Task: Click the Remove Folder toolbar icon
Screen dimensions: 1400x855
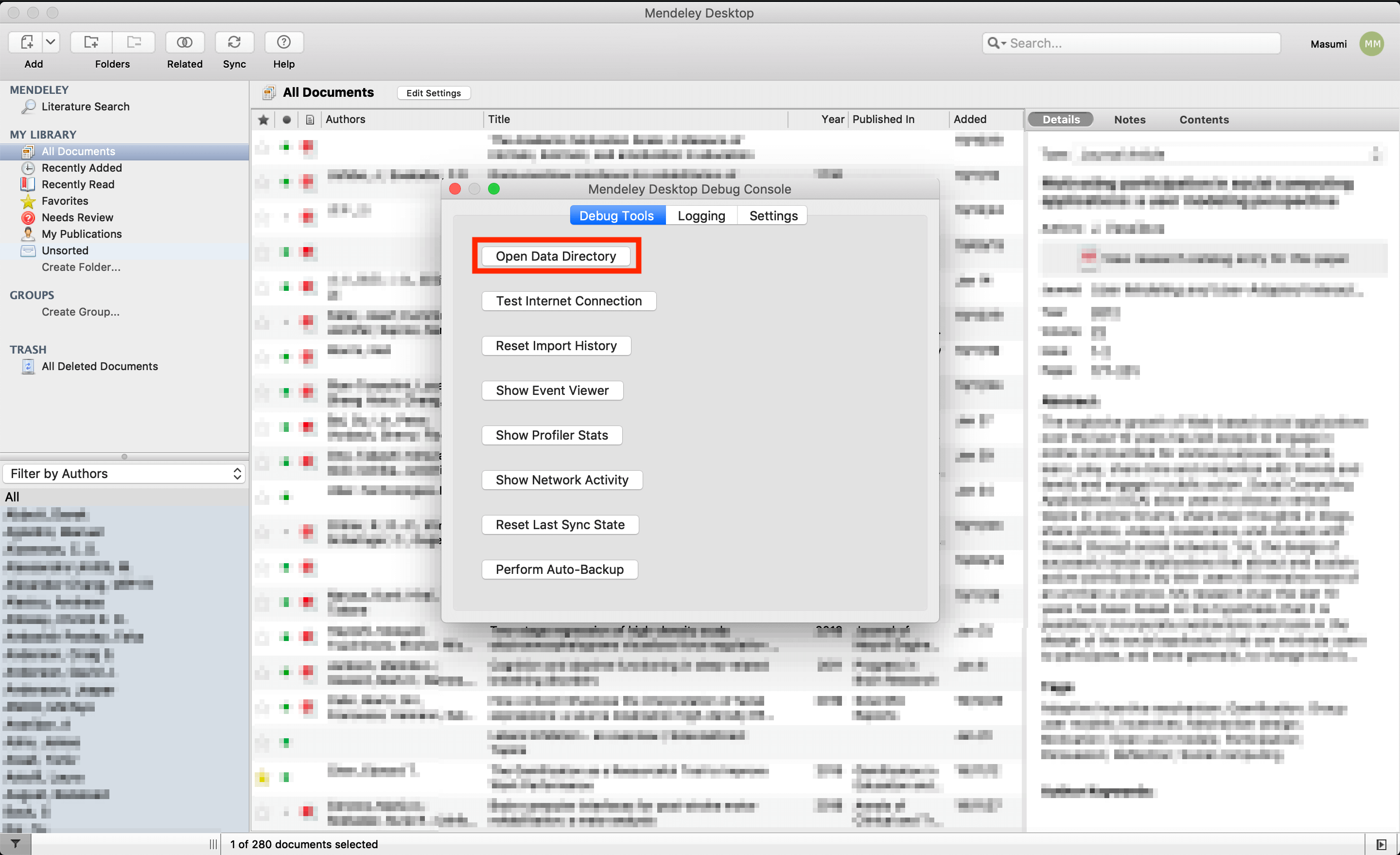Action: pos(134,42)
